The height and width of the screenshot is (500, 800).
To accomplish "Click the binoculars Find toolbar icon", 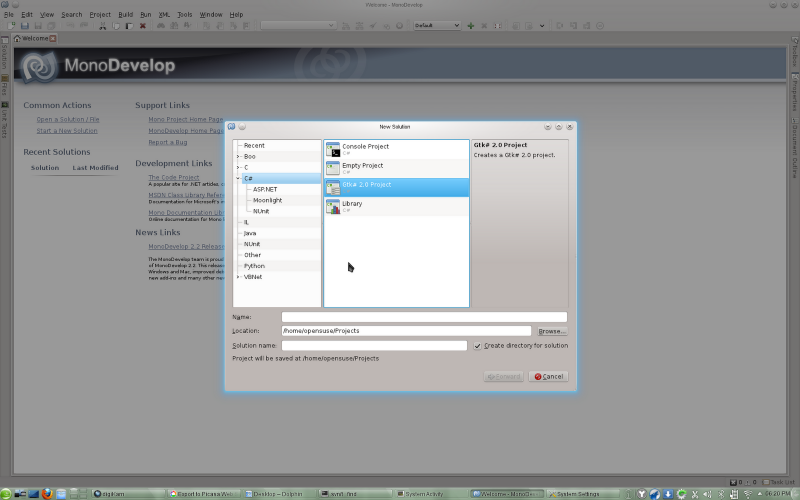I will coord(161,26).
